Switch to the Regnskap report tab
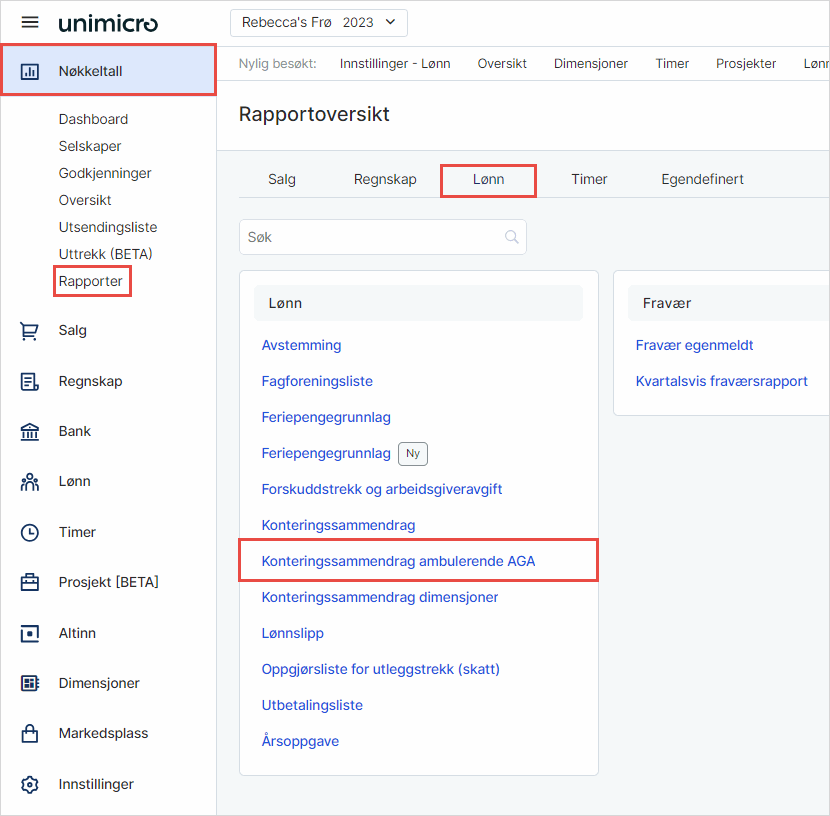 click(385, 180)
